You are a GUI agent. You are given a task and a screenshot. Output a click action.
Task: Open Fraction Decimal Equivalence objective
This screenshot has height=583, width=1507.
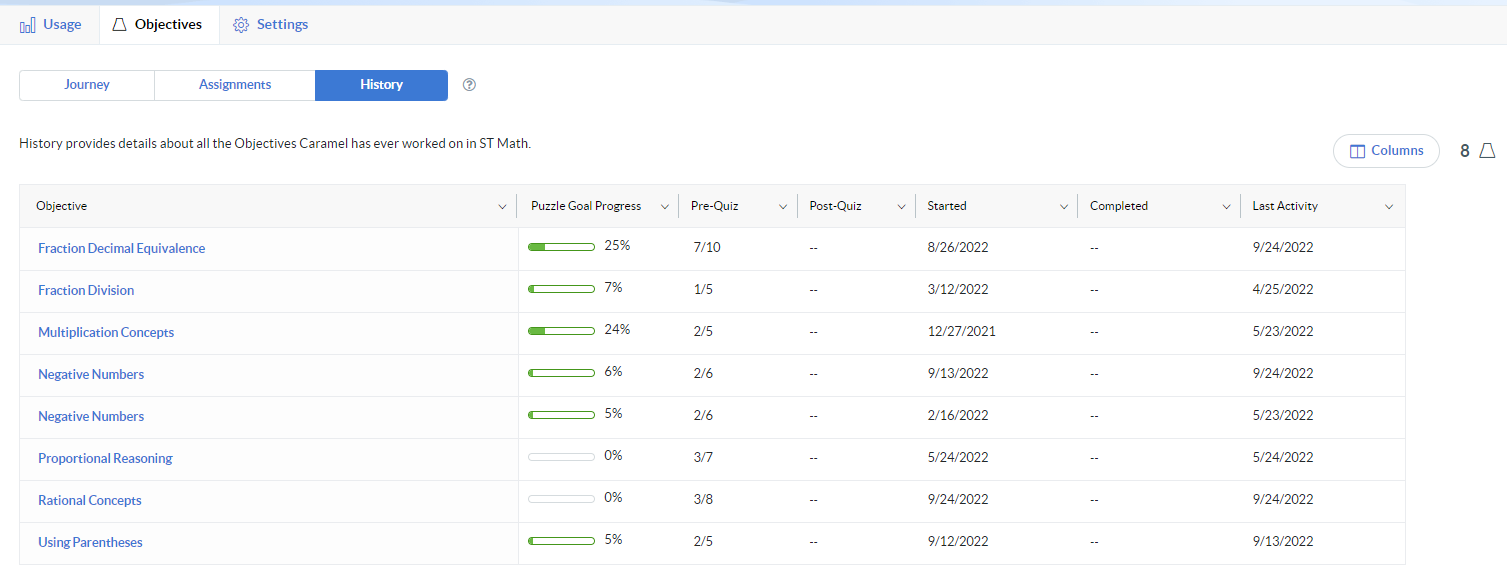click(x=121, y=249)
